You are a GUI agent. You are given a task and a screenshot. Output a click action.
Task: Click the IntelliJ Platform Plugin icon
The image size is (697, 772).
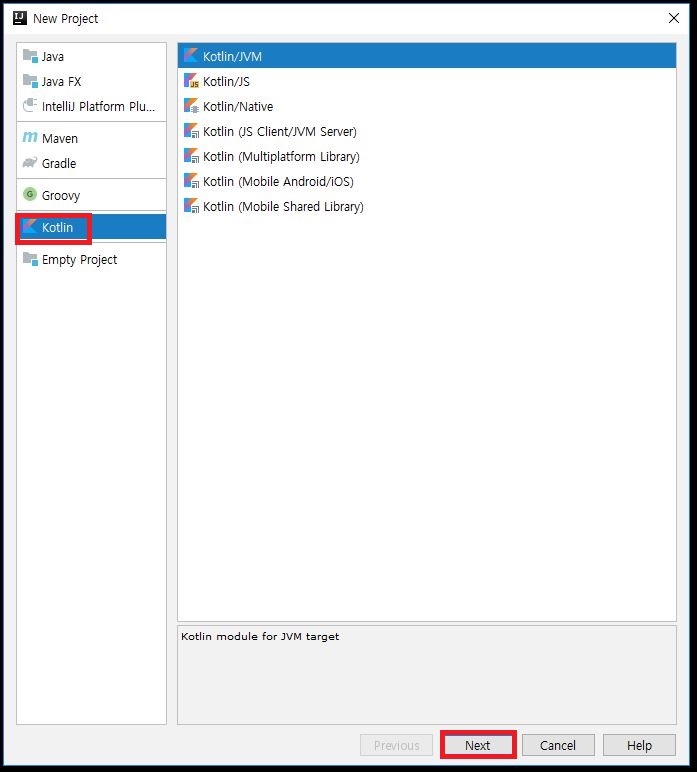[30, 105]
